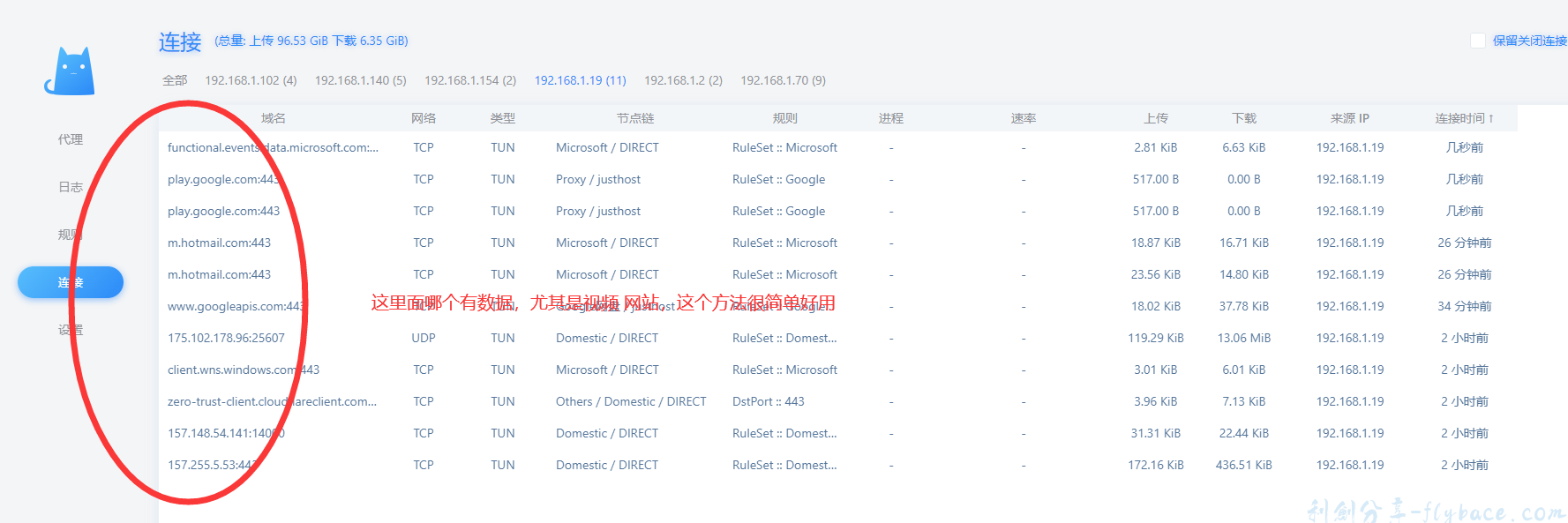1568x523 pixels.
Task: Open the 代理 sidebar page
Action: click(71, 139)
